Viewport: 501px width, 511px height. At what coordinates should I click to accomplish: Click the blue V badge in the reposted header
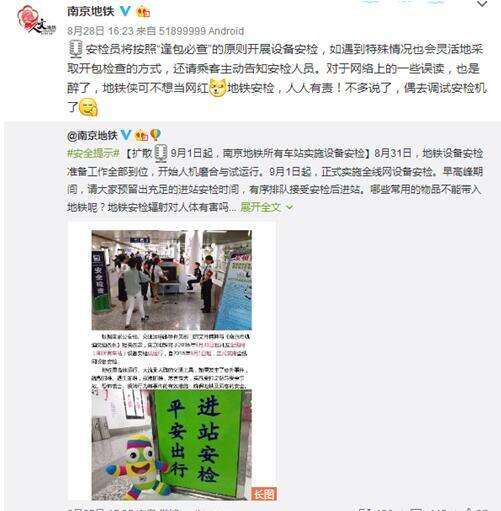pyautogui.click(x=126, y=135)
